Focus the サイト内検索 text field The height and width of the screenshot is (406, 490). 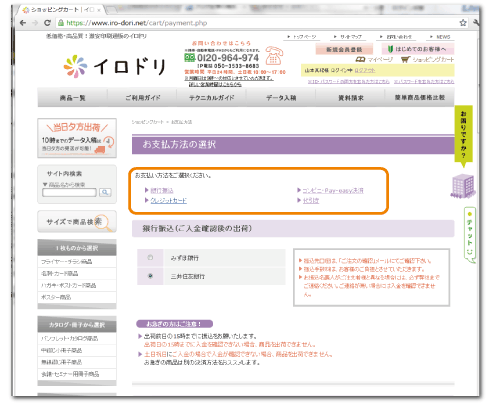(69, 192)
